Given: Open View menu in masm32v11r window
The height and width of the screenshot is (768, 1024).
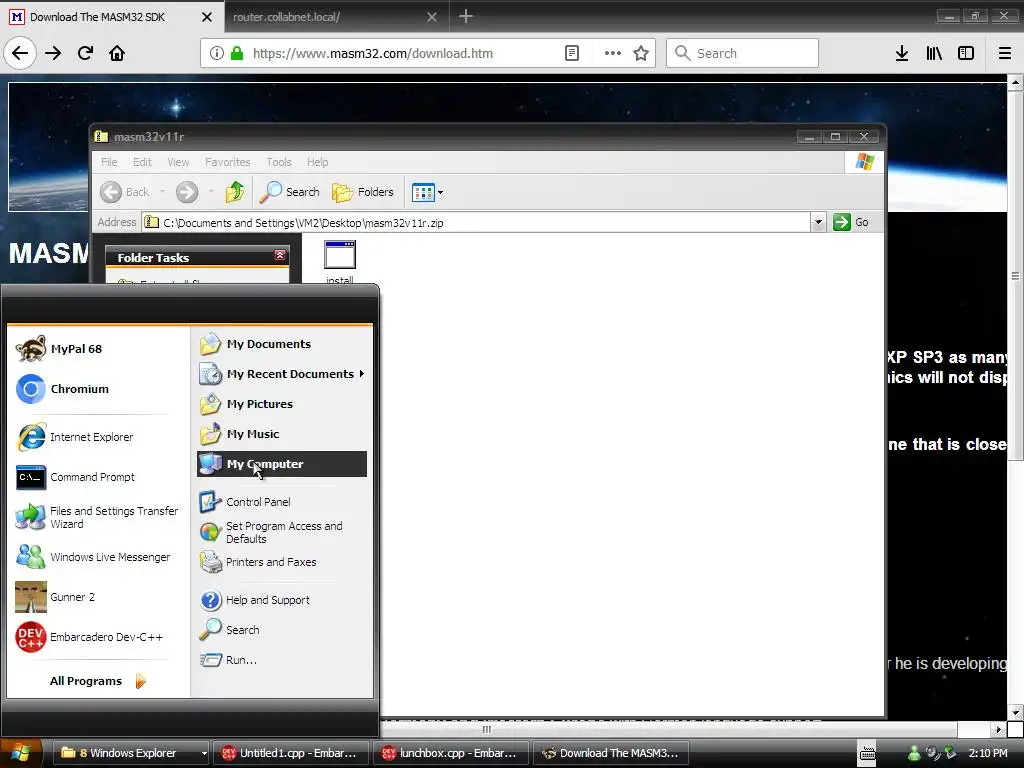Looking at the screenshot, I should click(178, 162).
